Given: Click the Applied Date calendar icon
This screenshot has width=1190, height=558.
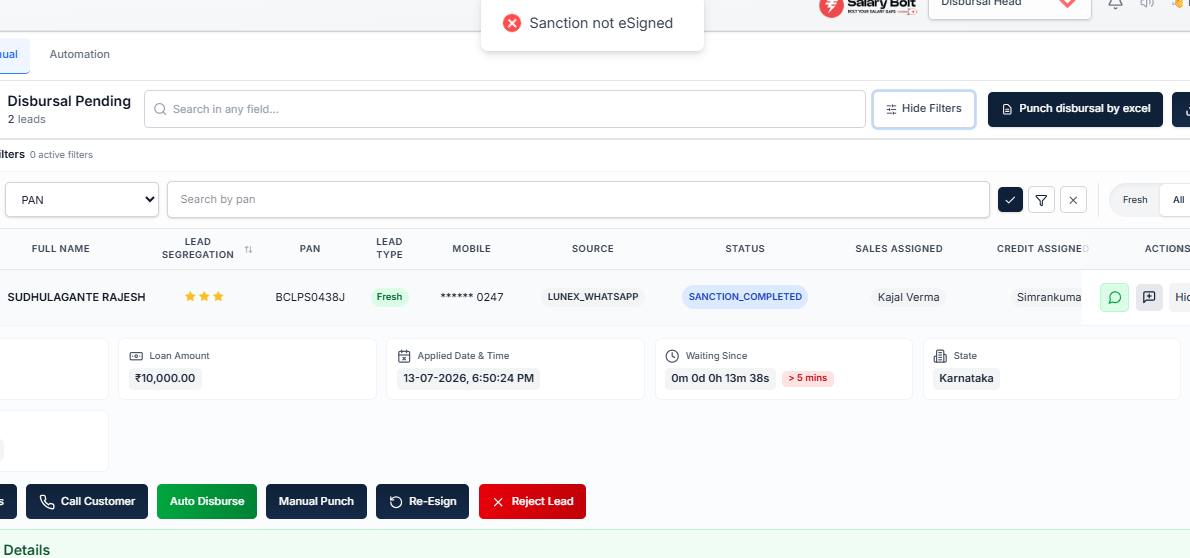Looking at the screenshot, I should (x=404, y=355).
